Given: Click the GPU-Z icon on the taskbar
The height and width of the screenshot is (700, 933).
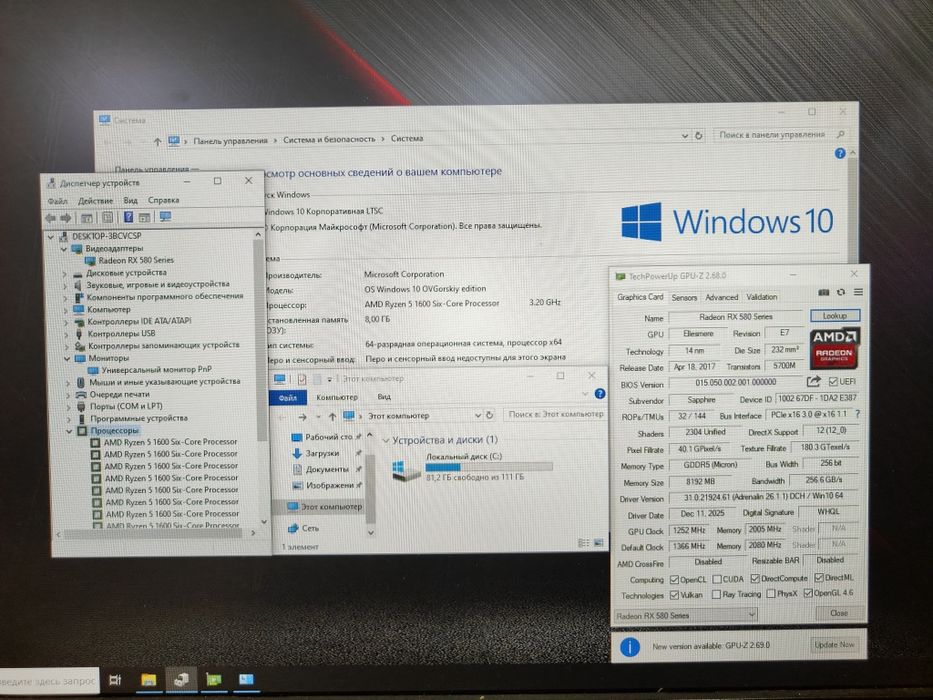Looking at the screenshot, I should [214, 679].
